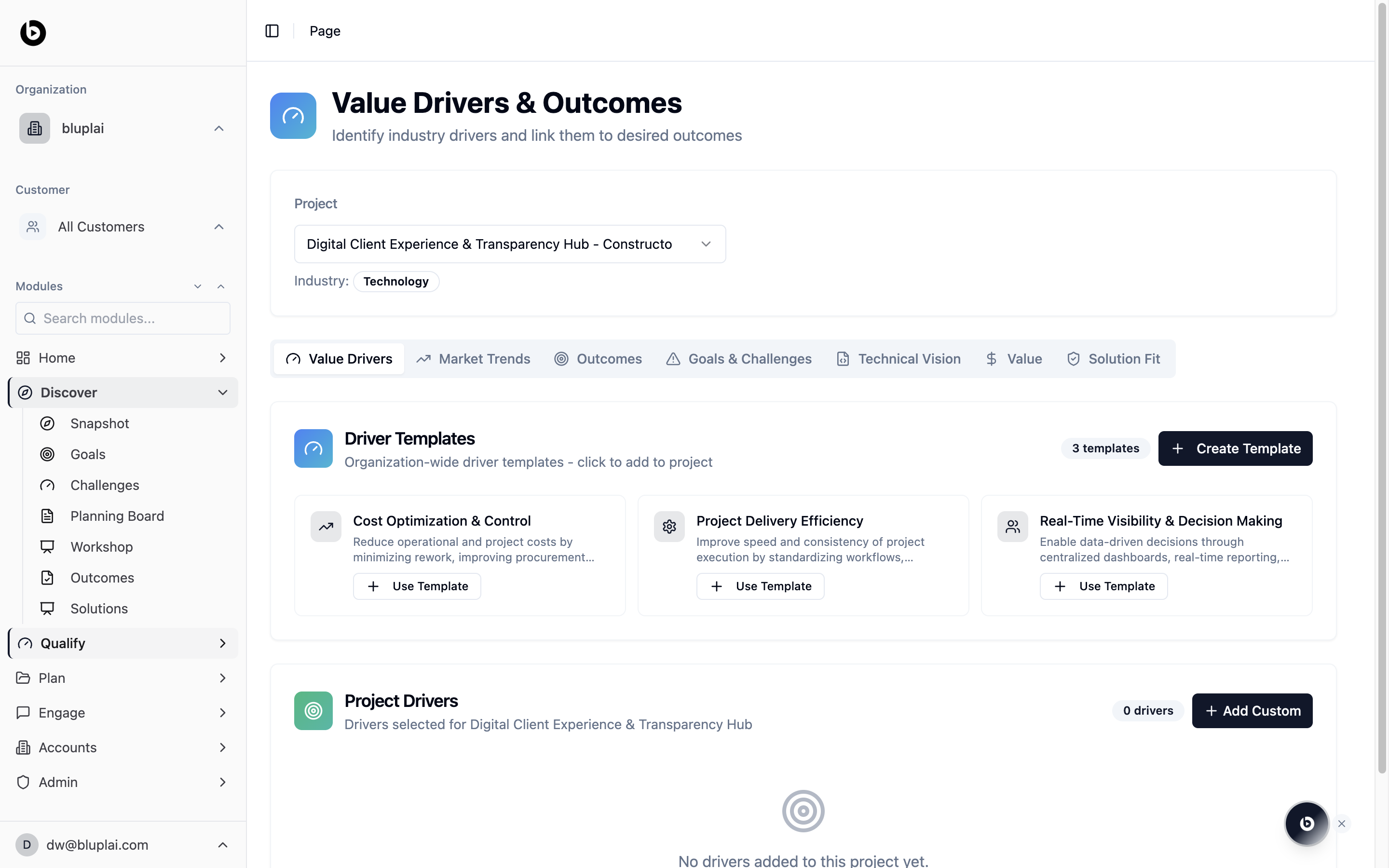Toggle the sidebar panel icon

[272, 31]
